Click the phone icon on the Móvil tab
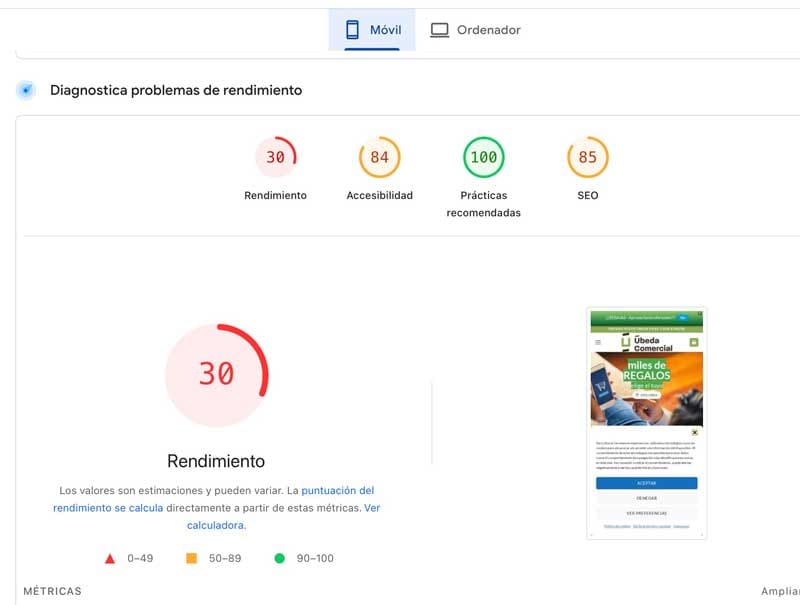The height and width of the screenshot is (605, 800). [x=352, y=29]
